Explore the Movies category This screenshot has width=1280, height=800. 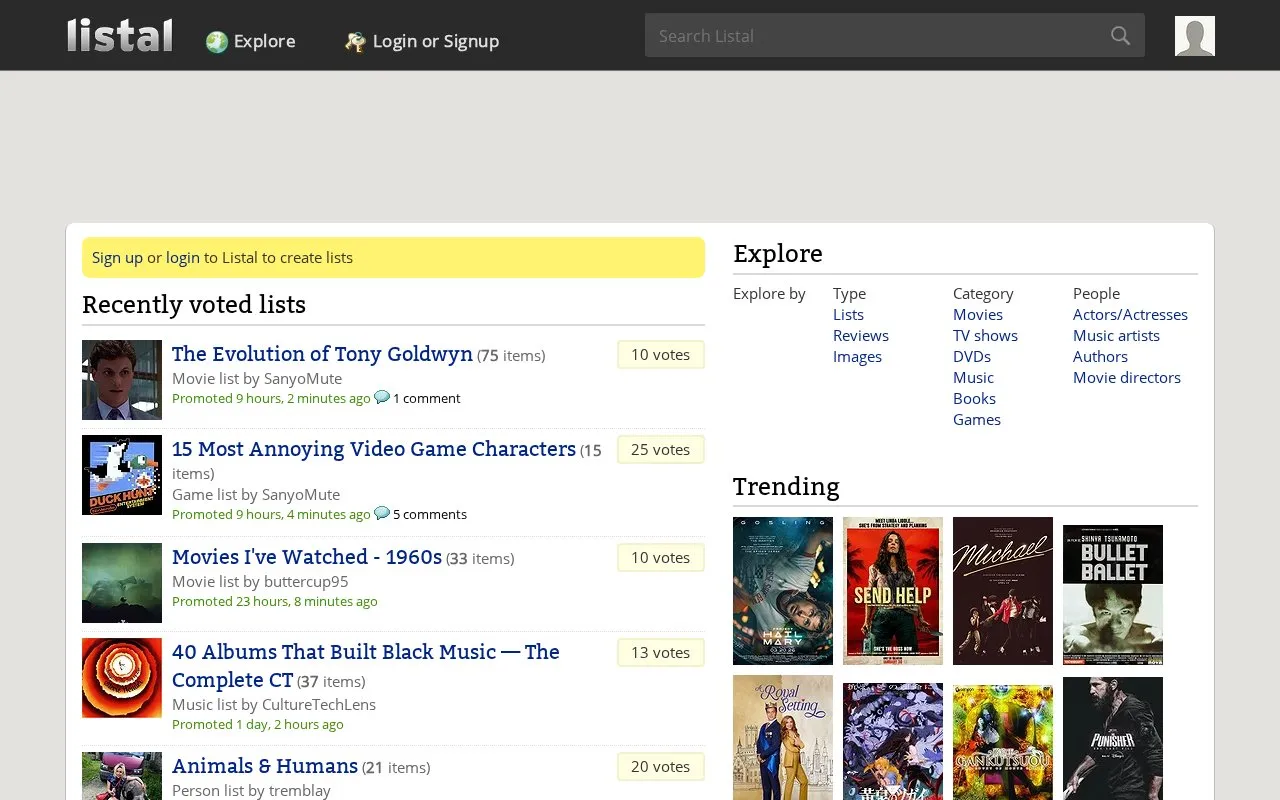pos(978,314)
